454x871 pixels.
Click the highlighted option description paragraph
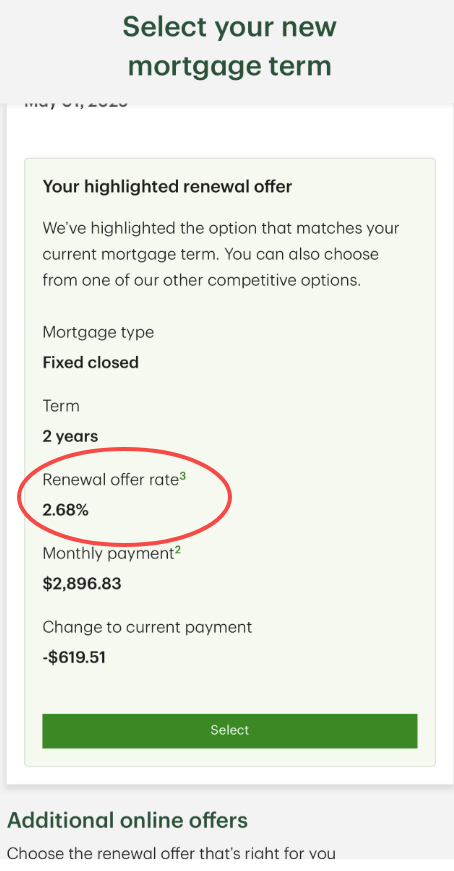pos(221,254)
